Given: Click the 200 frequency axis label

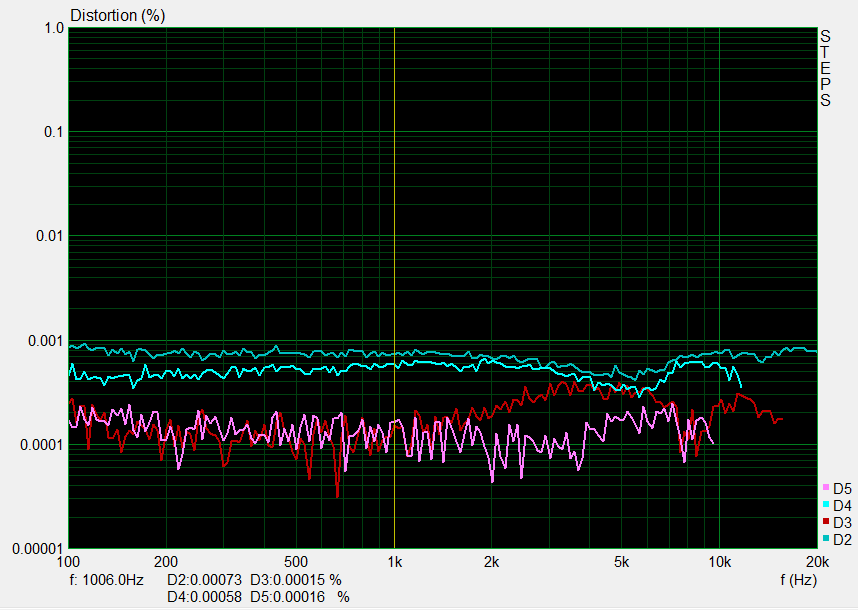Looking at the screenshot, I should pos(166,562).
